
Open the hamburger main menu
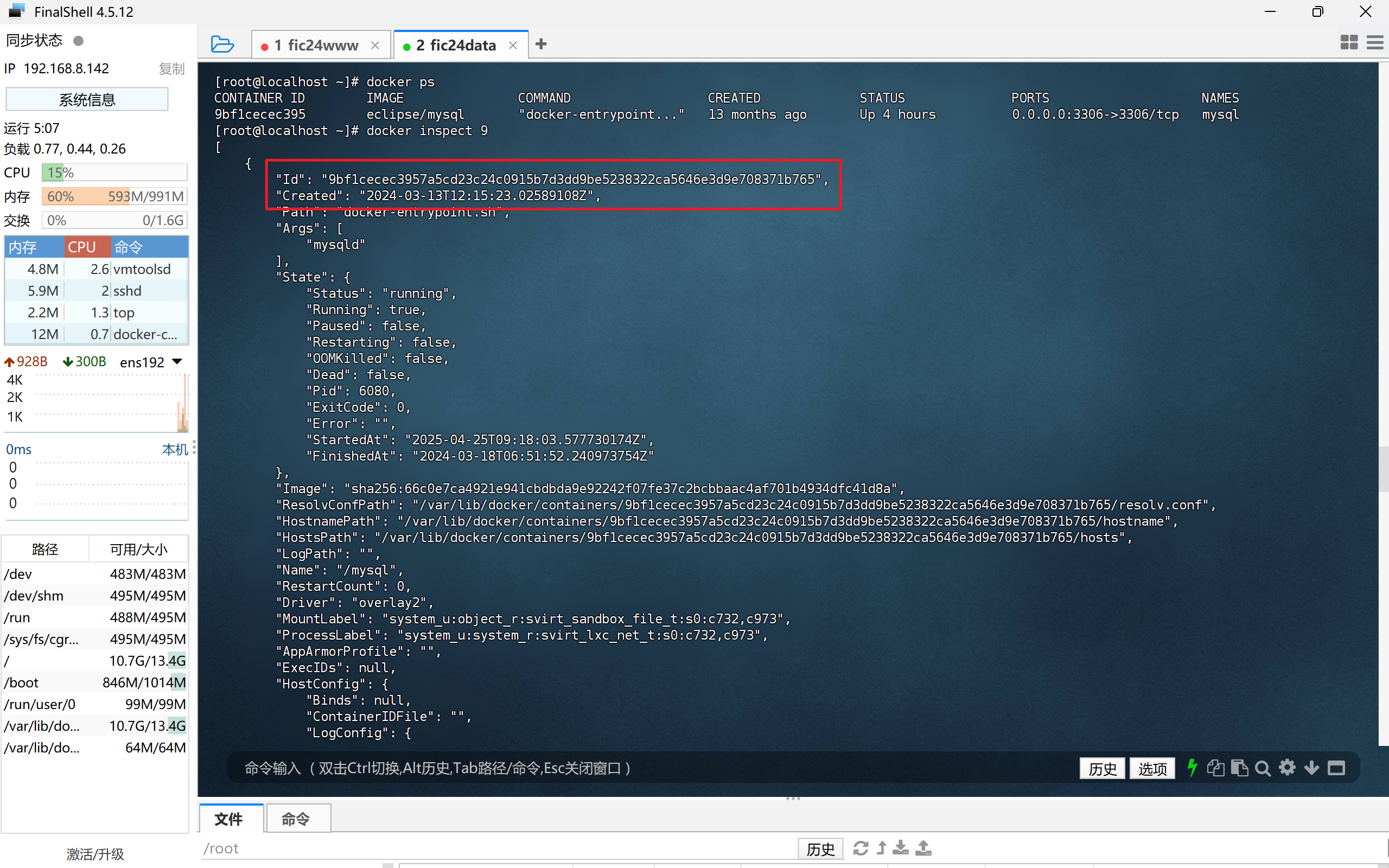coord(1375,42)
